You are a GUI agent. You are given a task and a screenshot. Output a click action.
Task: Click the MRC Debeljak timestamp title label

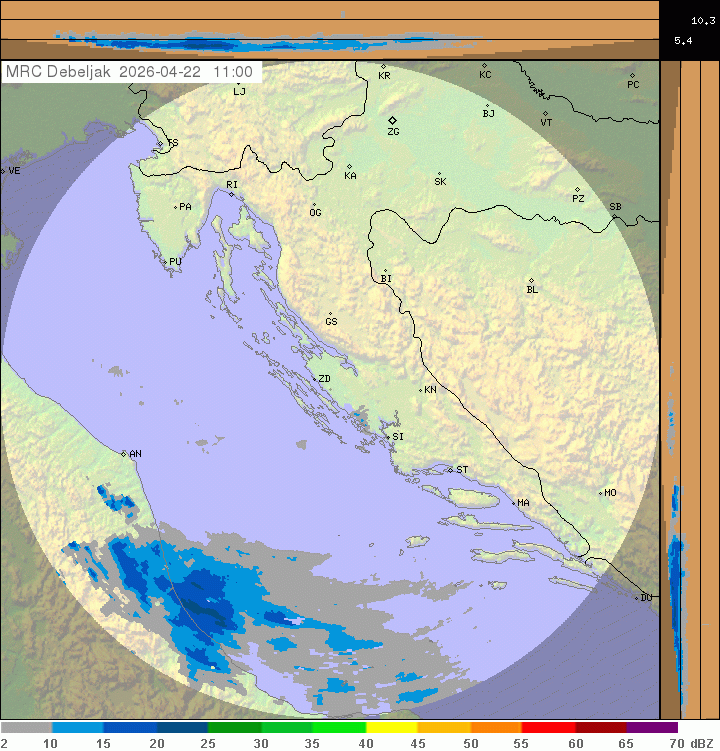[132, 72]
